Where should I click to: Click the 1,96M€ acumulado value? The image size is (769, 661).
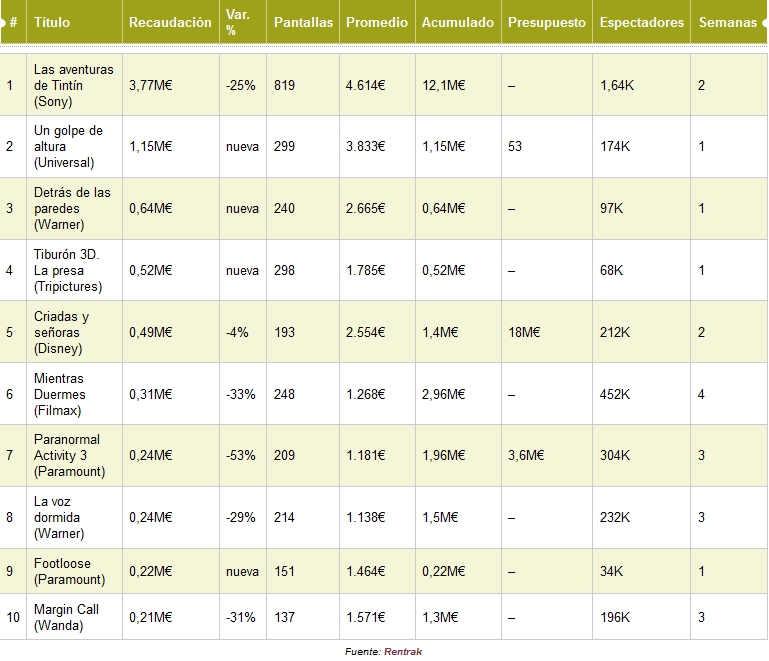pyautogui.click(x=443, y=455)
